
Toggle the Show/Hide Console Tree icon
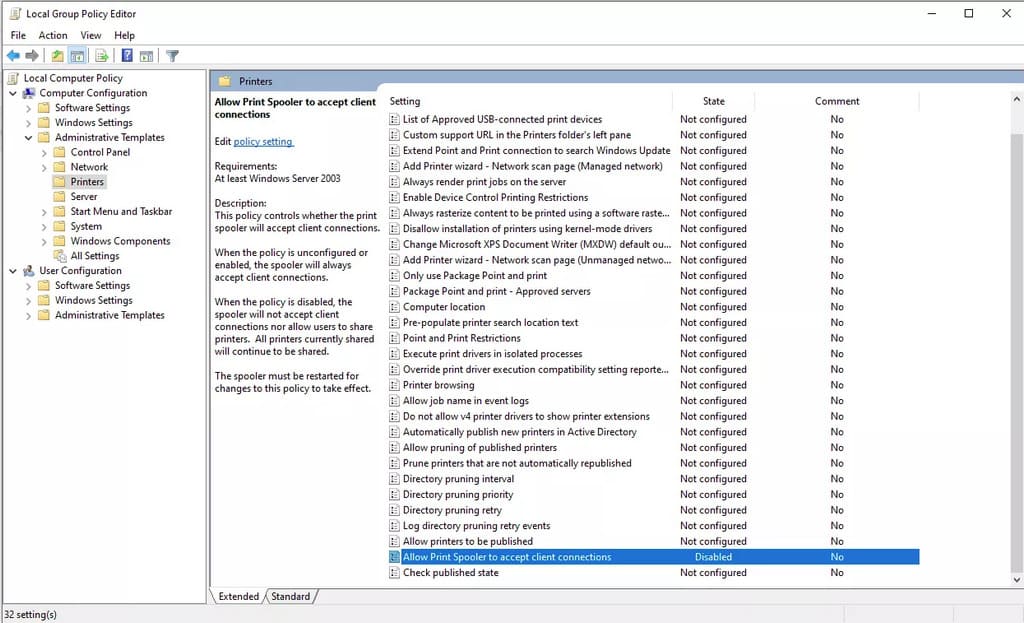point(77,56)
